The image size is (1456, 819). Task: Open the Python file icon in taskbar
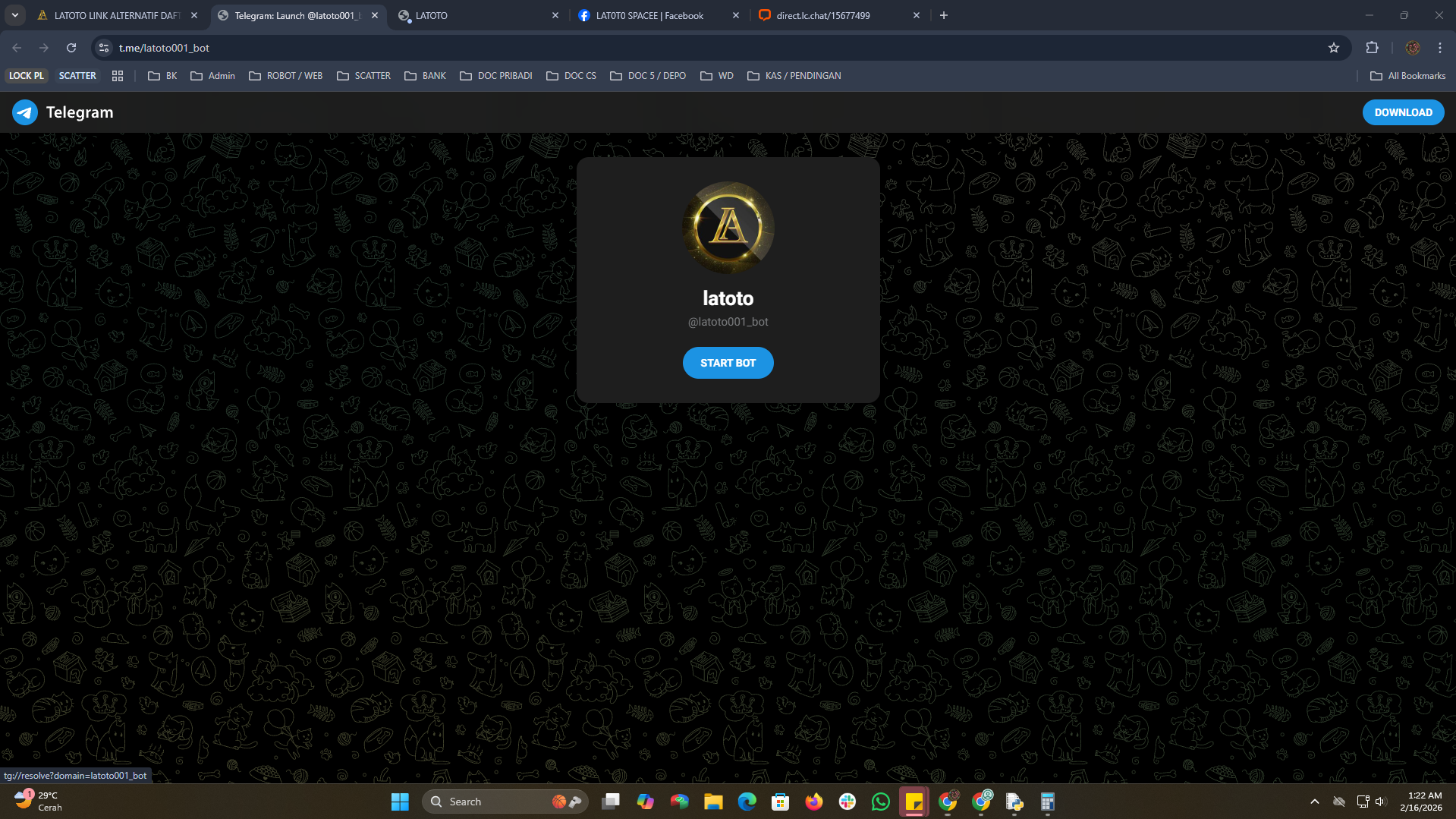tap(1014, 802)
